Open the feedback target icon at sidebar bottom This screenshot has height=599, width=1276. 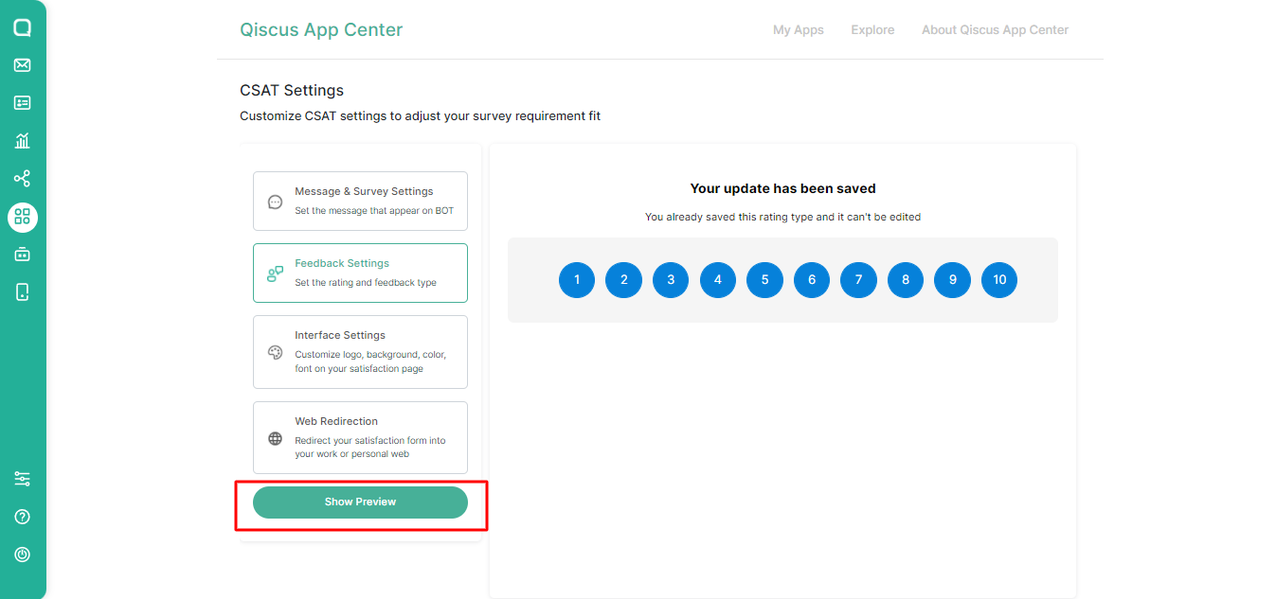(22, 554)
